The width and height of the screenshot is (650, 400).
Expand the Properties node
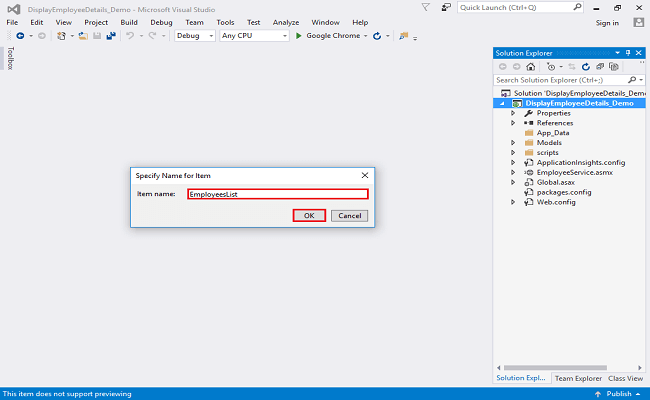513,113
